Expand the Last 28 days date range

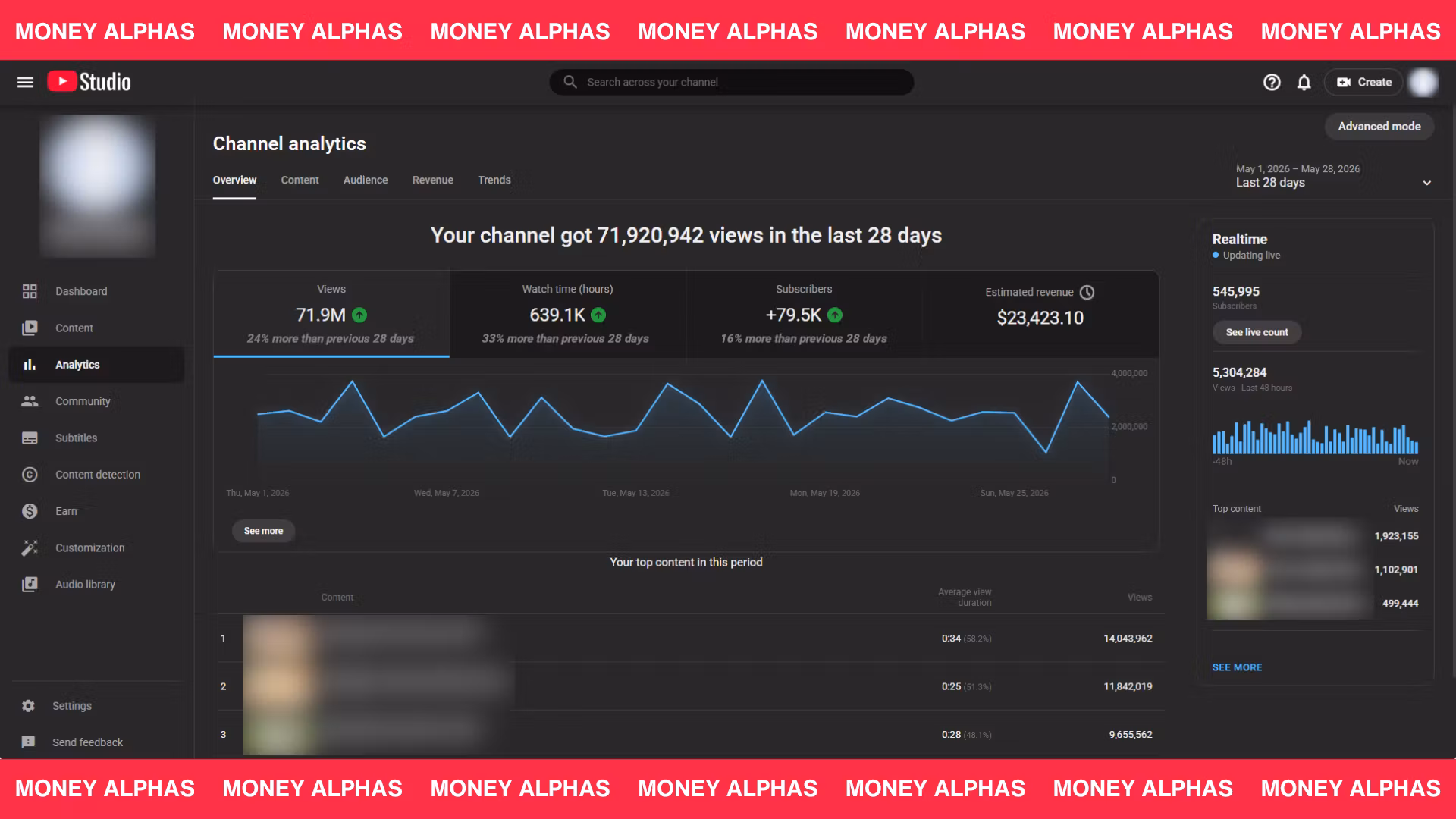coord(1333,176)
